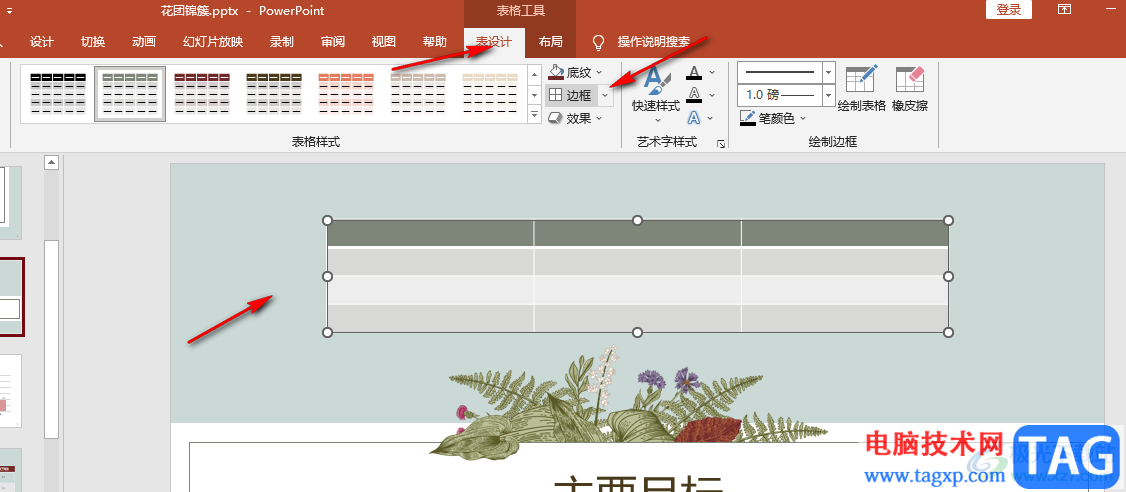Click the lightbulb tell-me icon
The height and width of the screenshot is (492, 1126).
tap(598, 42)
